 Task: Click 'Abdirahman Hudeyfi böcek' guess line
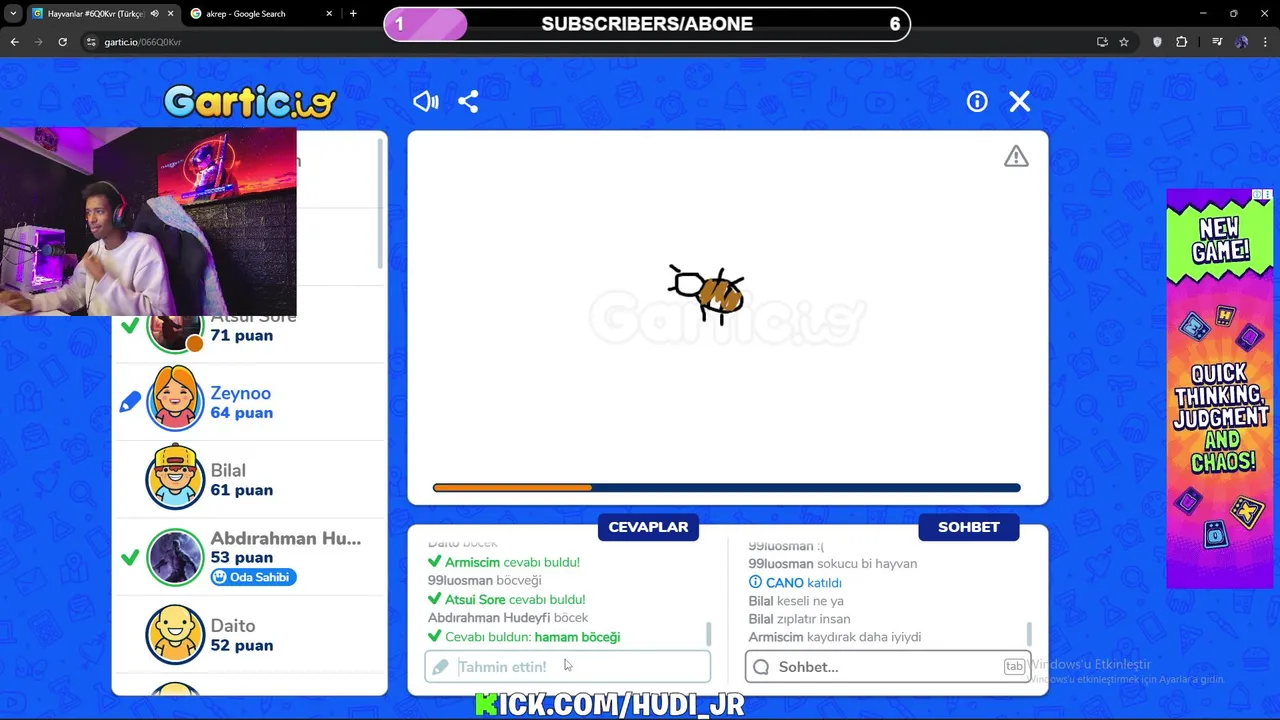click(508, 618)
